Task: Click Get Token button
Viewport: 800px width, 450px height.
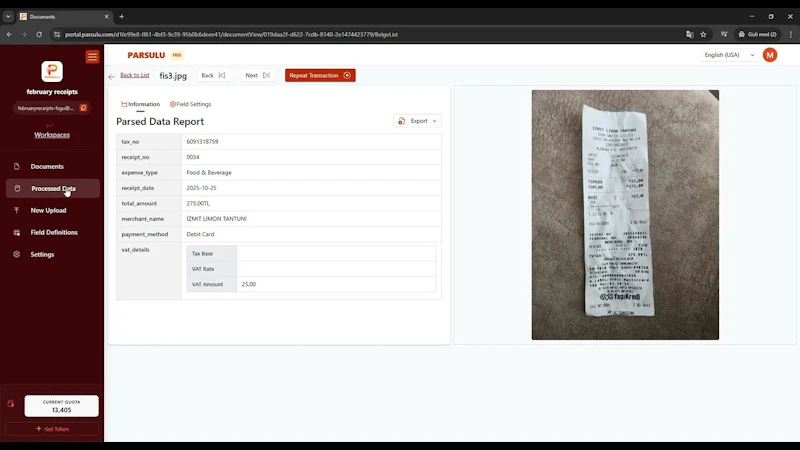Action: coord(52,429)
